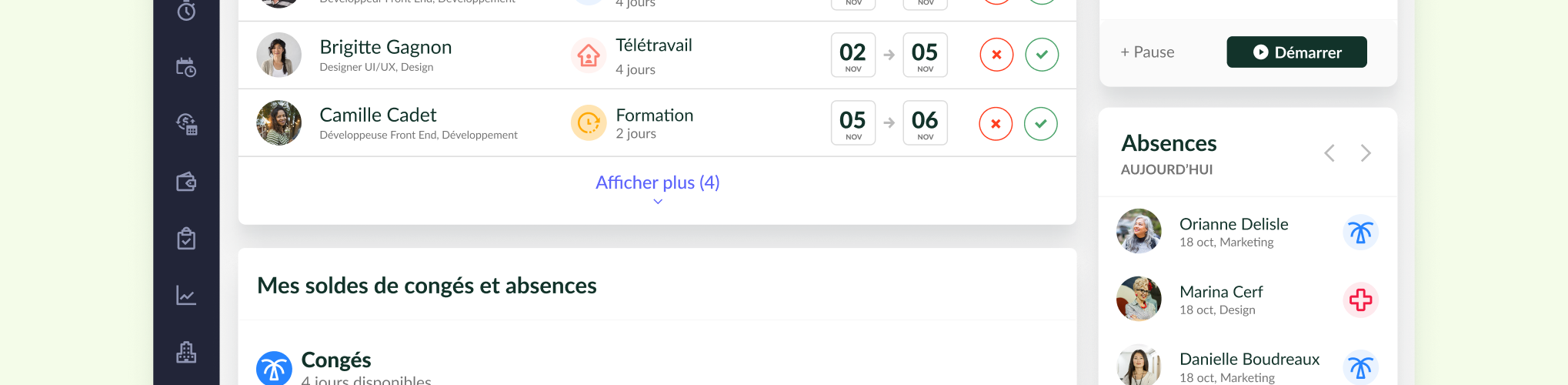Approve Camille Cadet's Formation request

[x=1041, y=123]
